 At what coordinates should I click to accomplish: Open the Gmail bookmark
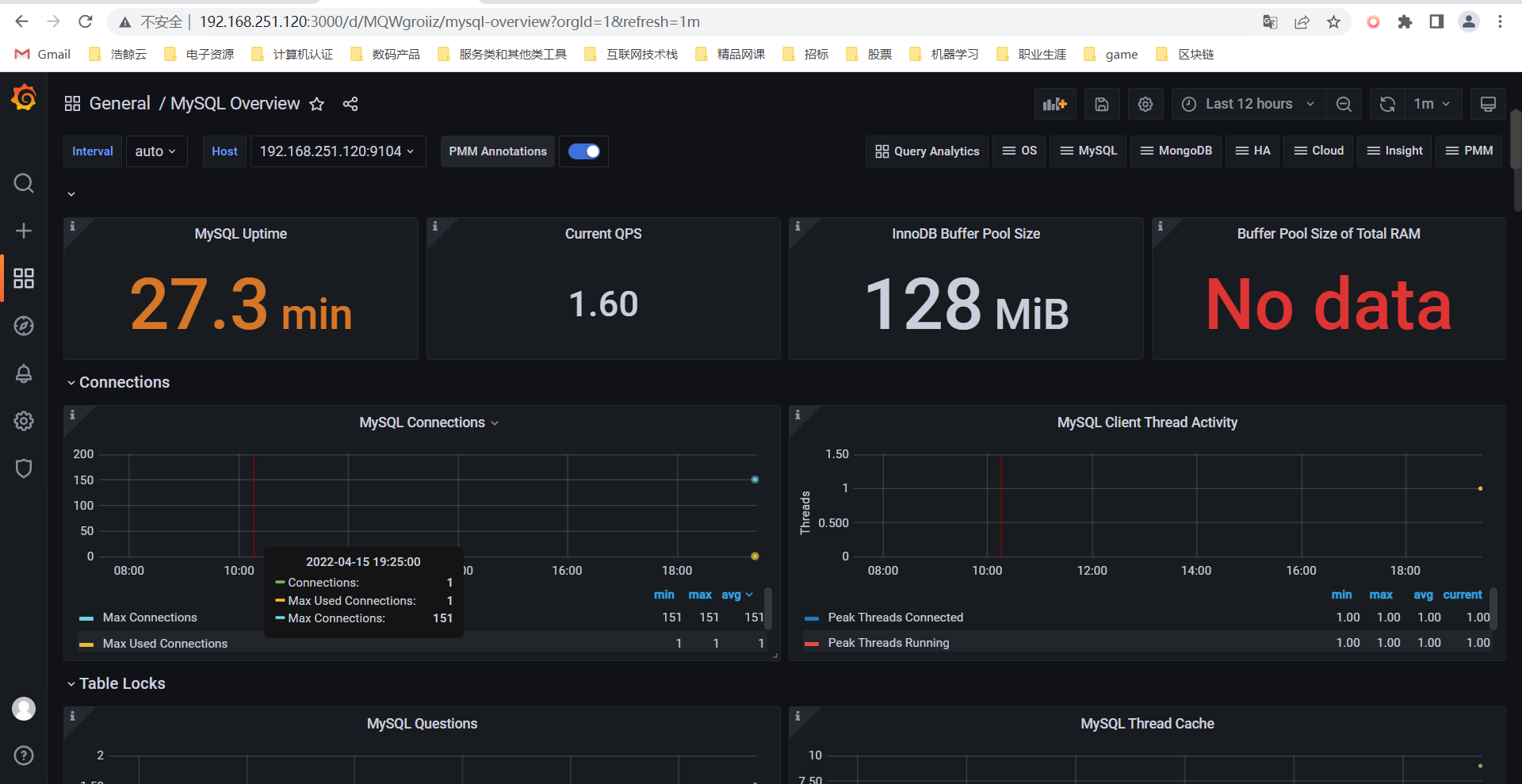click(x=43, y=54)
